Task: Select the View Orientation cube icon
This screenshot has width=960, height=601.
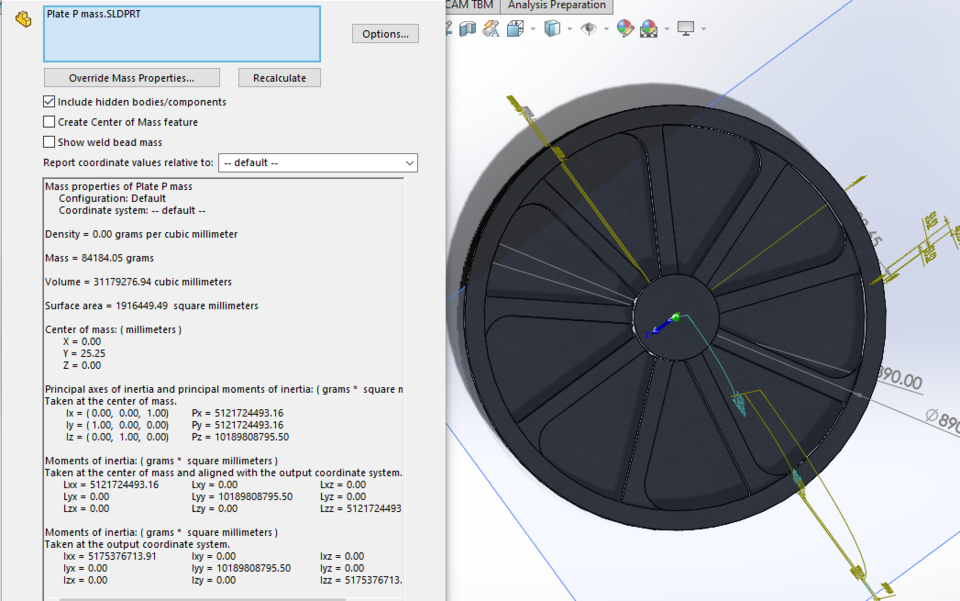Action: tap(513, 29)
